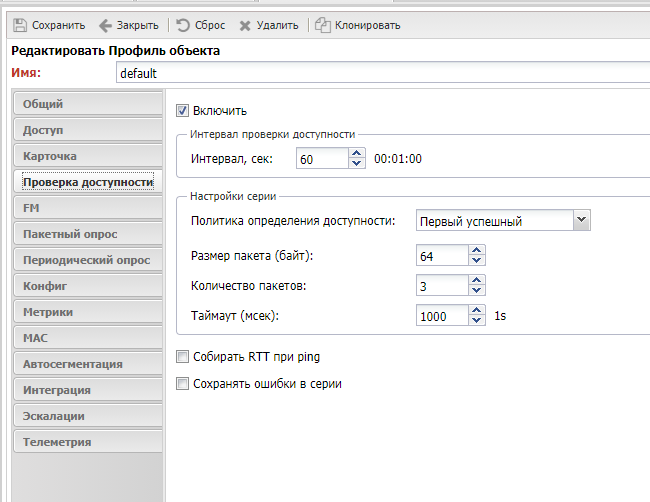Switch to the Телеметрия tab
The width and height of the screenshot is (650, 502).
88,442
